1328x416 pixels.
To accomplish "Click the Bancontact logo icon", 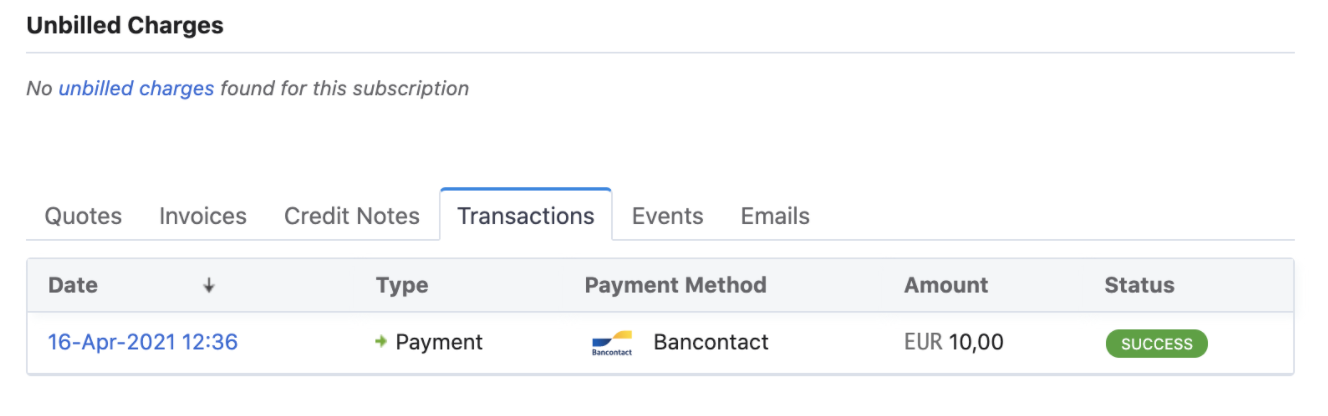I will (612, 343).
